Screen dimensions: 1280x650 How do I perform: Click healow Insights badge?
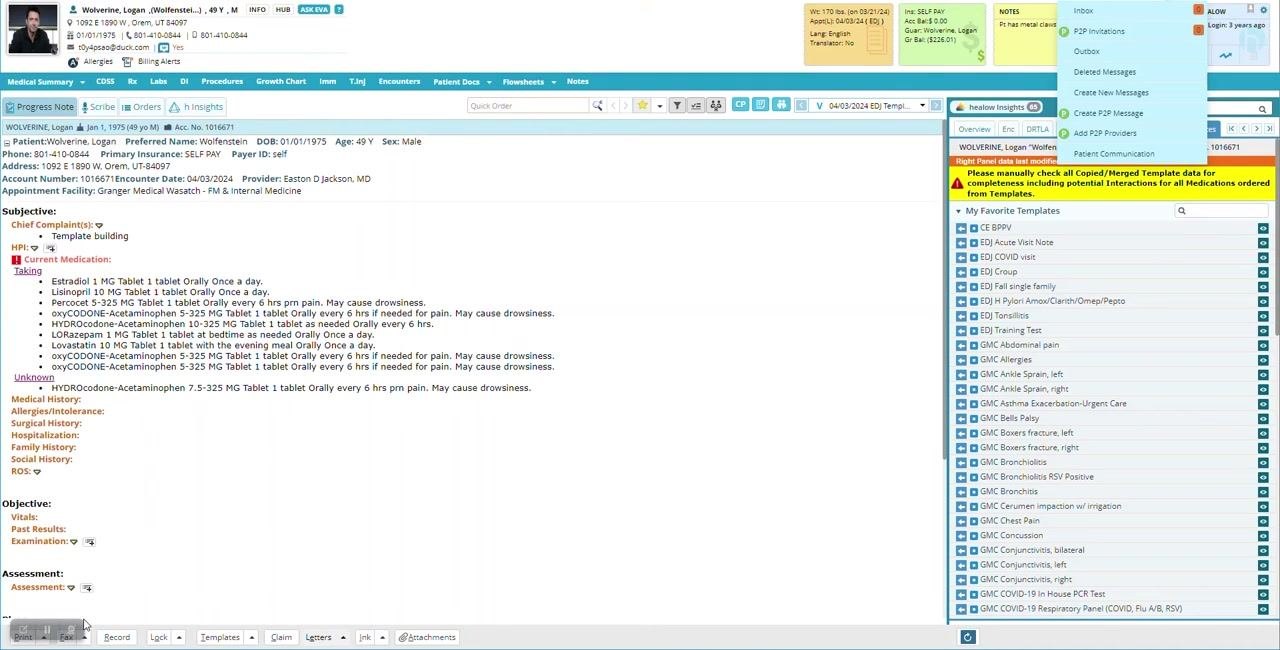pyautogui.click(x=999, y=107)
